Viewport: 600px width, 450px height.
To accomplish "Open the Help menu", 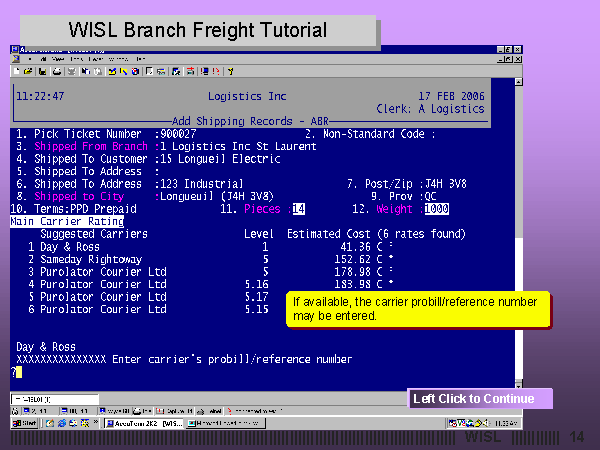I will (x=141, y=59).
